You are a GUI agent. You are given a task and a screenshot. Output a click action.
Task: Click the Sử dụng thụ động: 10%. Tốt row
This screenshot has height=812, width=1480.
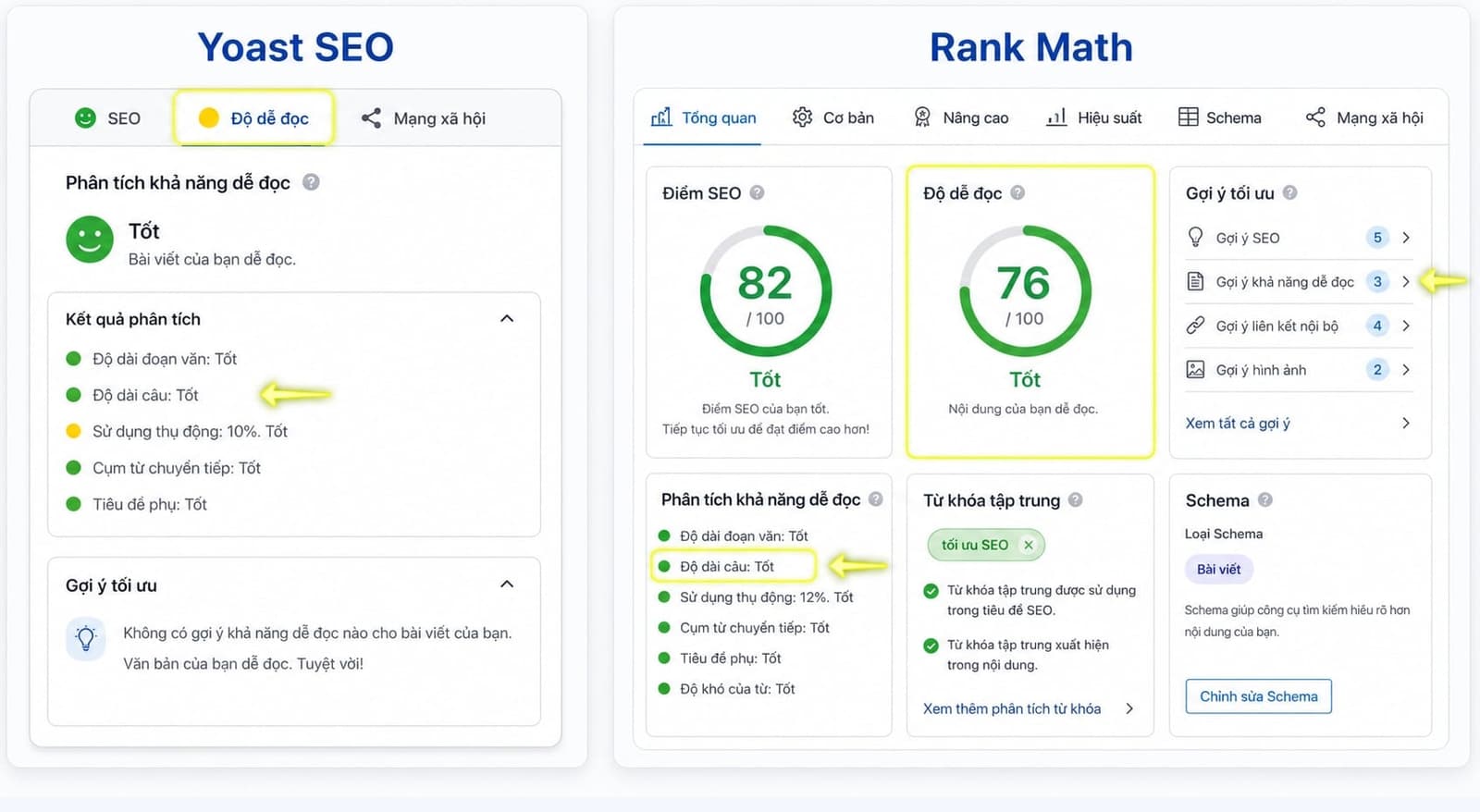click(x=177, y=431)
